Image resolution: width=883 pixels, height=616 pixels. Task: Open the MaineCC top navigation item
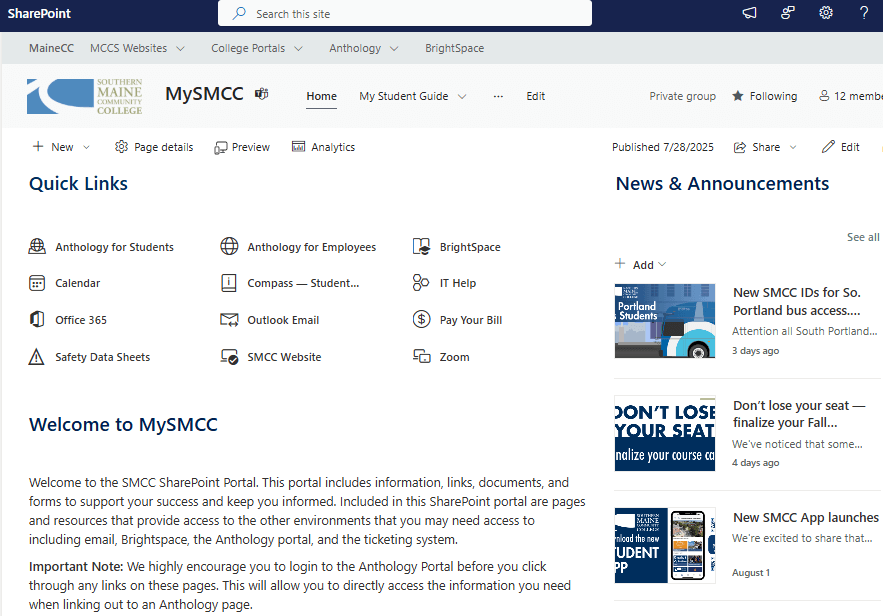click(x=51, y=48)
